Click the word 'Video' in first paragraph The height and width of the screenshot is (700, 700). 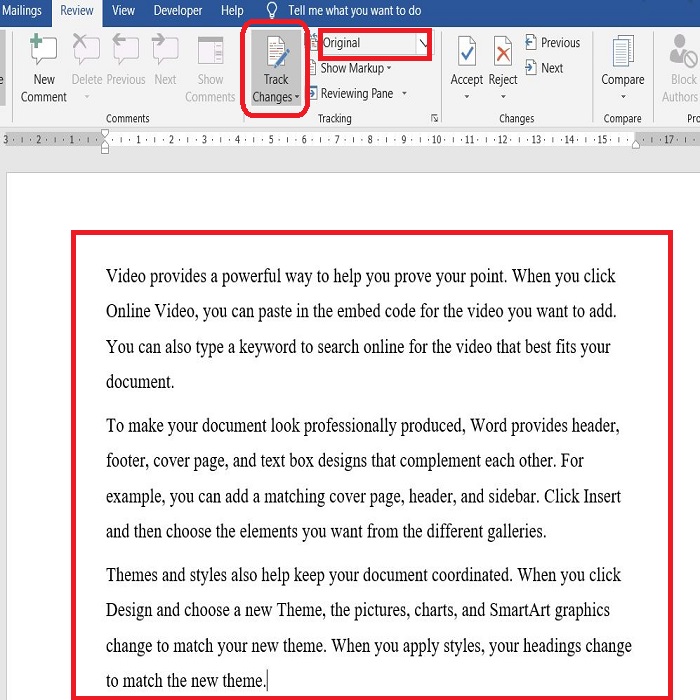coord(126,276)
